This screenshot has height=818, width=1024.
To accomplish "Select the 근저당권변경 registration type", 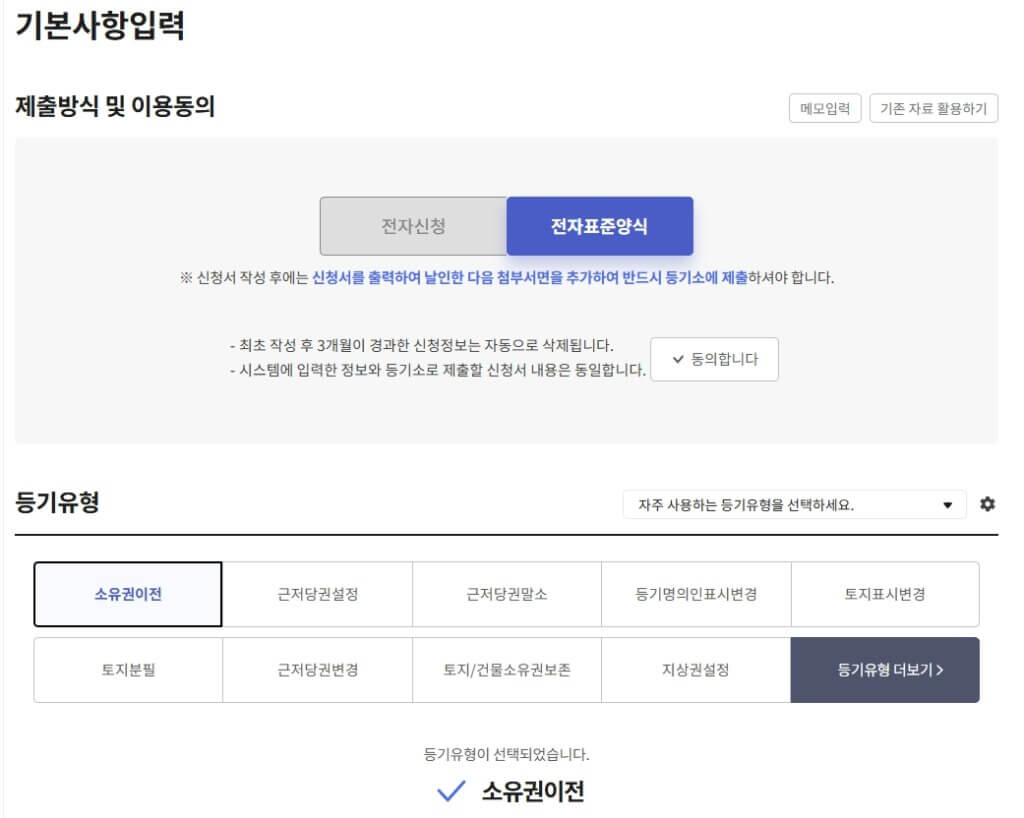I will tap(317, 670).
